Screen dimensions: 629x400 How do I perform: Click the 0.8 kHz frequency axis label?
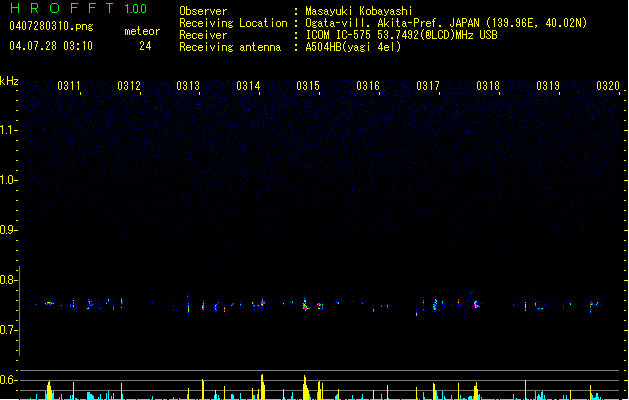(8, 280)
